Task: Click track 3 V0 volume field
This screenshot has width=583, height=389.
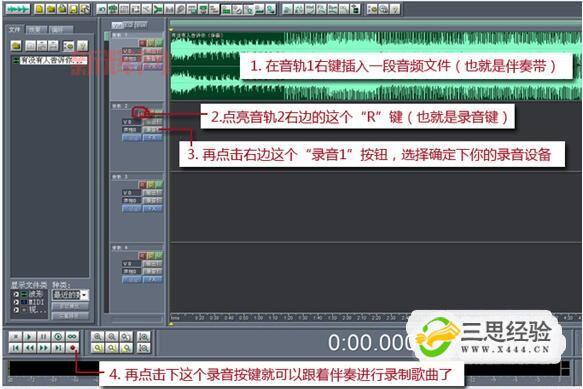Action: [x=132, y=193]
